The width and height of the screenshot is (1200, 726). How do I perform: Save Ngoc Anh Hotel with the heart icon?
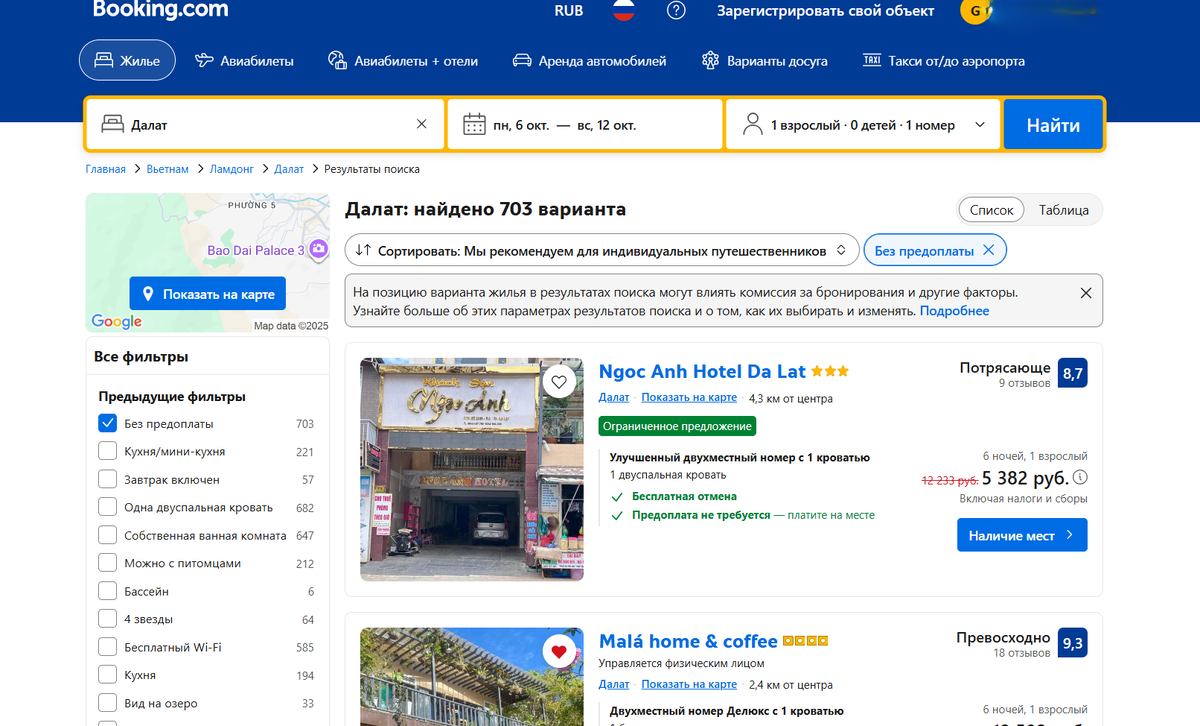pos(559,382)
